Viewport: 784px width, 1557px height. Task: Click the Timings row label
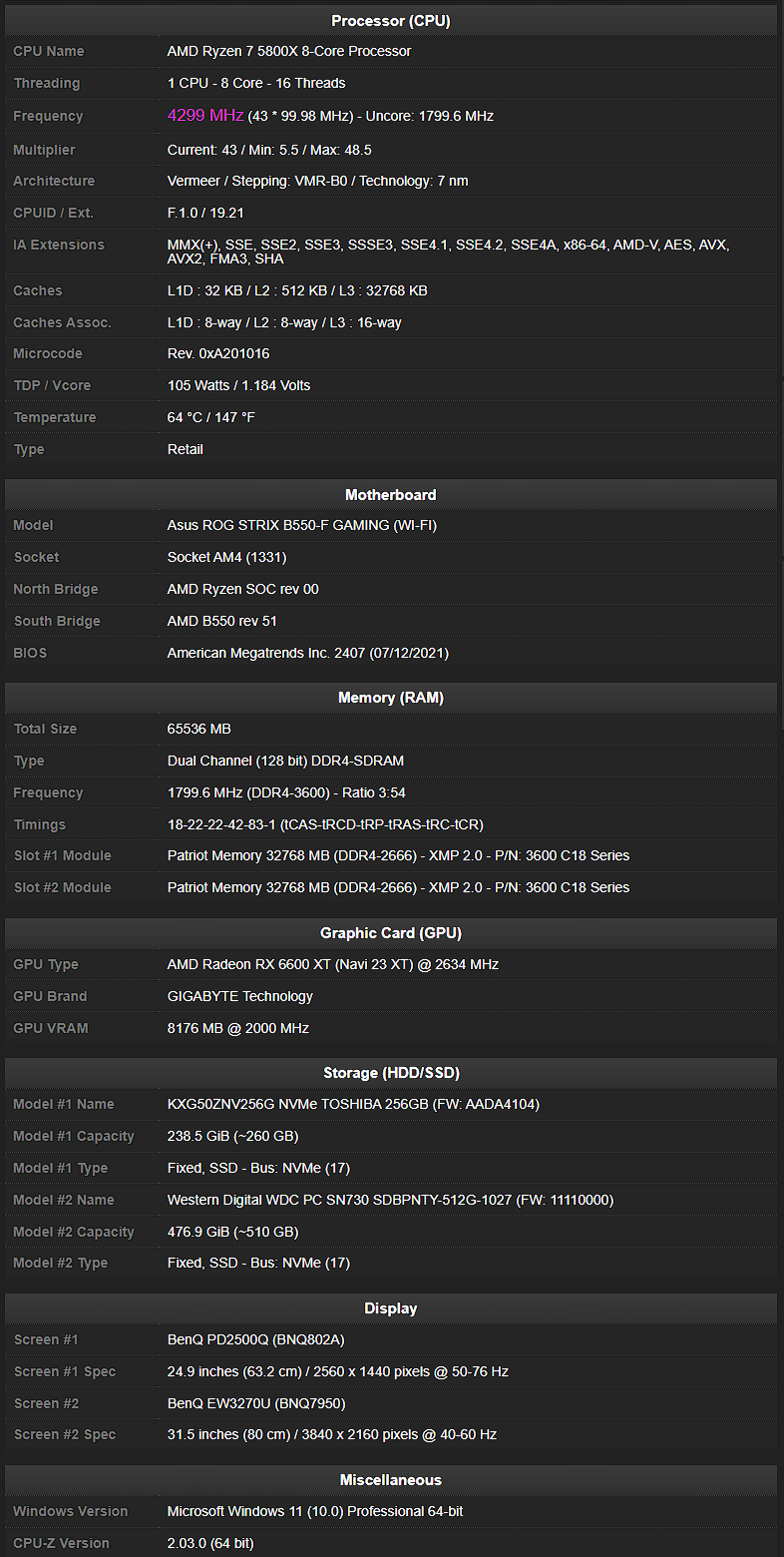tap(40, 824)
